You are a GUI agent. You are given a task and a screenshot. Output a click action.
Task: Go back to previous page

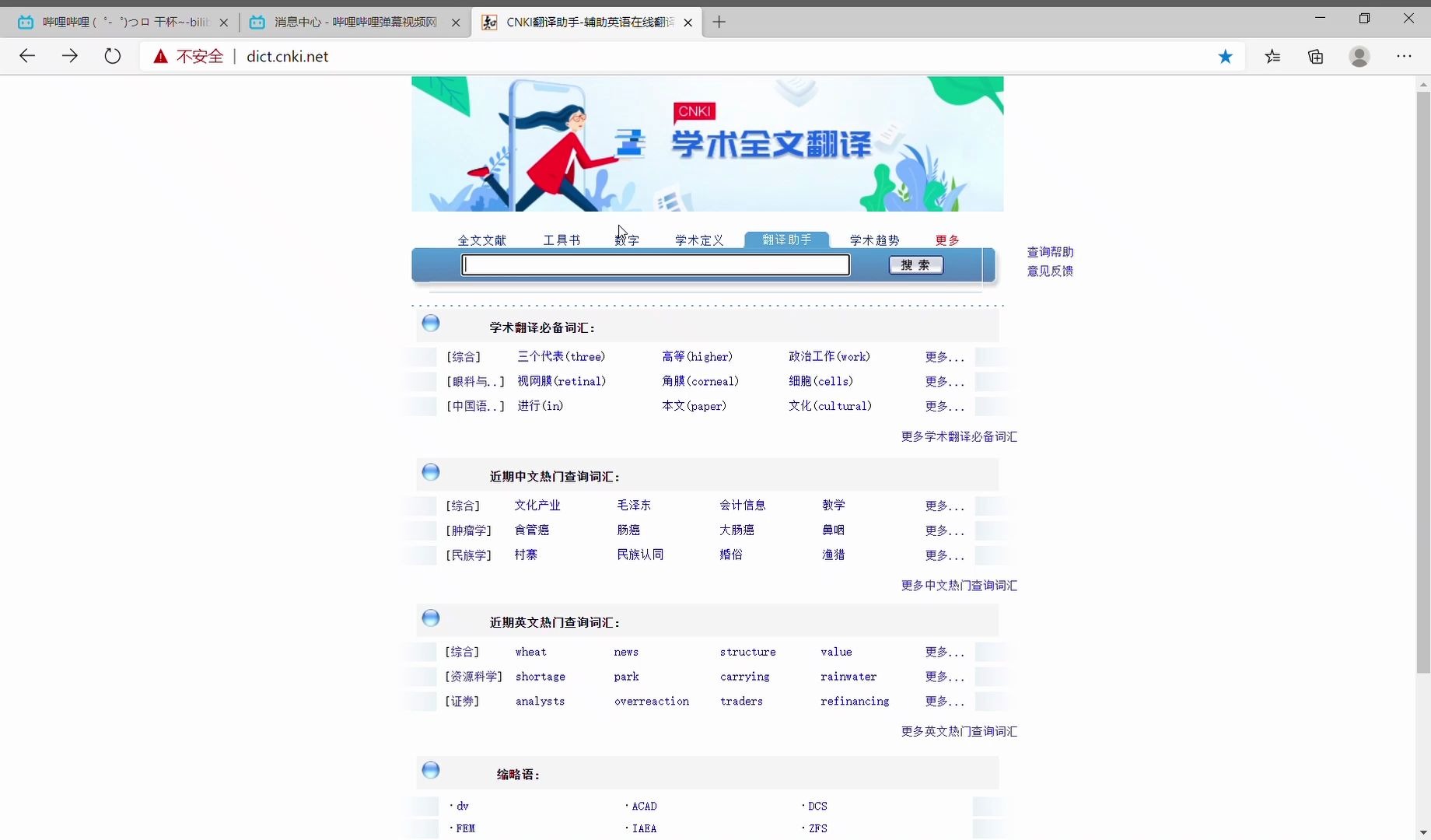(27, 56)
